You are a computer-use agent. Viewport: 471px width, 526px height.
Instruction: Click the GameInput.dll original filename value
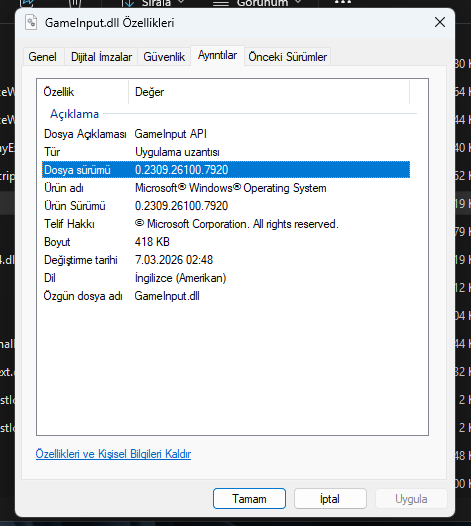tap(167, 296)
